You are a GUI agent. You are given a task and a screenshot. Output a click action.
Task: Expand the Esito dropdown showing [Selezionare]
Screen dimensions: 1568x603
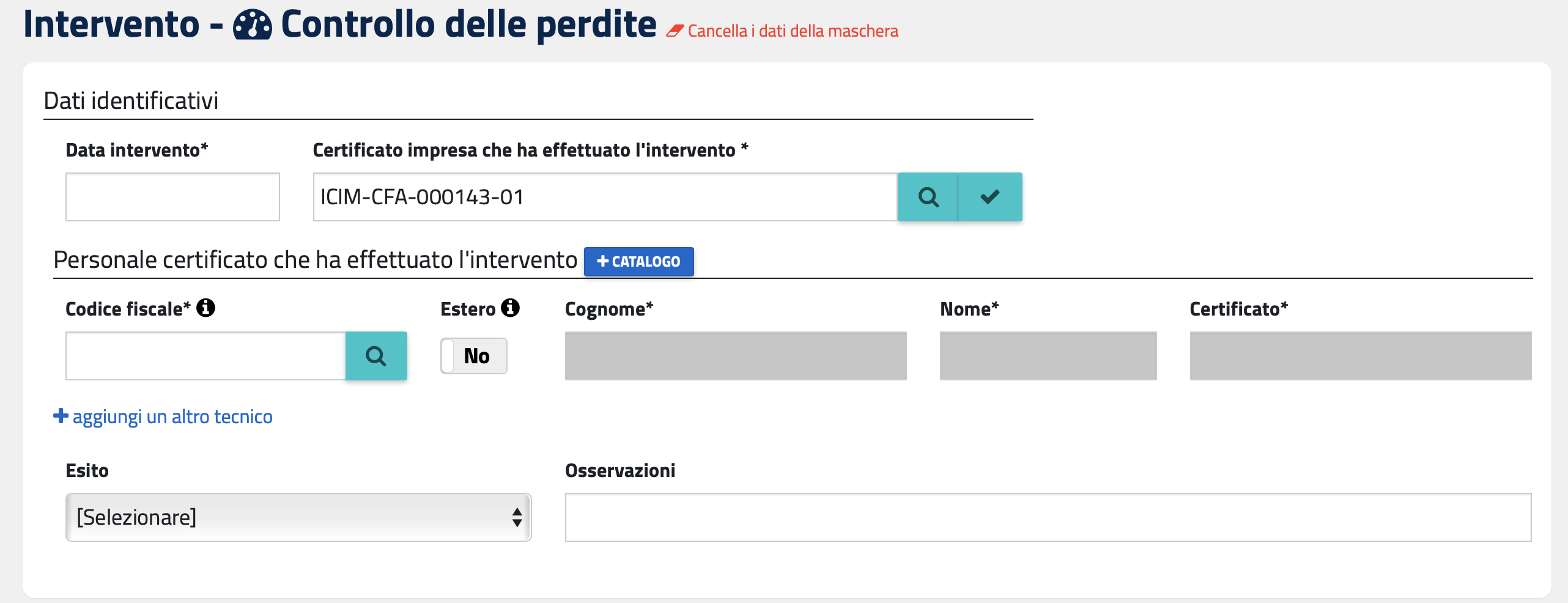[x=298, y=517]
